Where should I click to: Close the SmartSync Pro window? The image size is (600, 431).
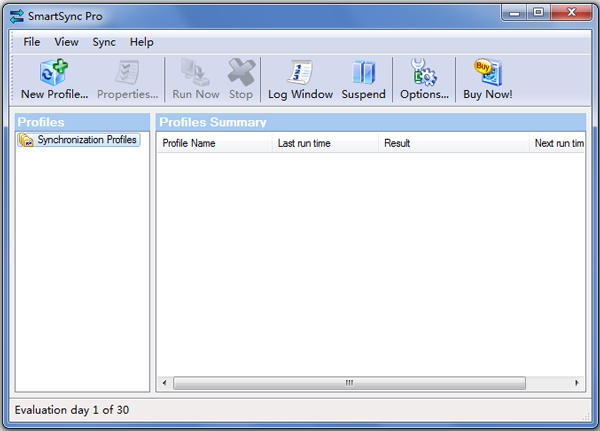pyautogui.click(x=571, y=13)
